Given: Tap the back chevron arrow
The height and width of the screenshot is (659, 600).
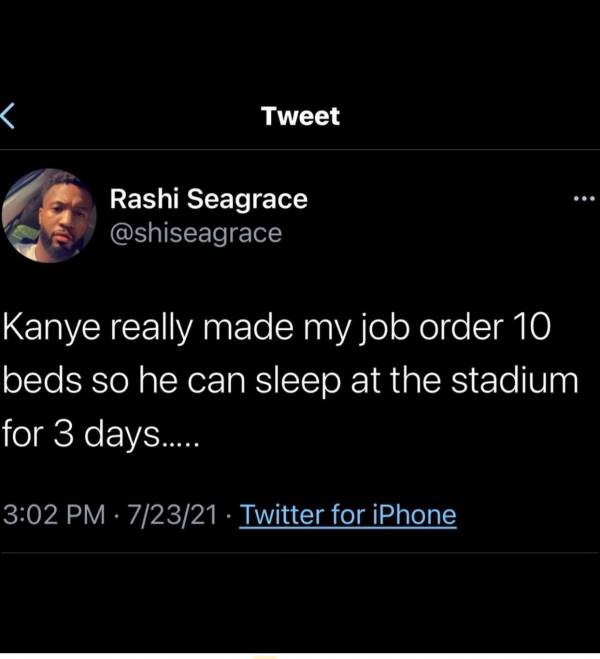Looking at the screenshot, I should pyautogui.click(x=7, y=117).
